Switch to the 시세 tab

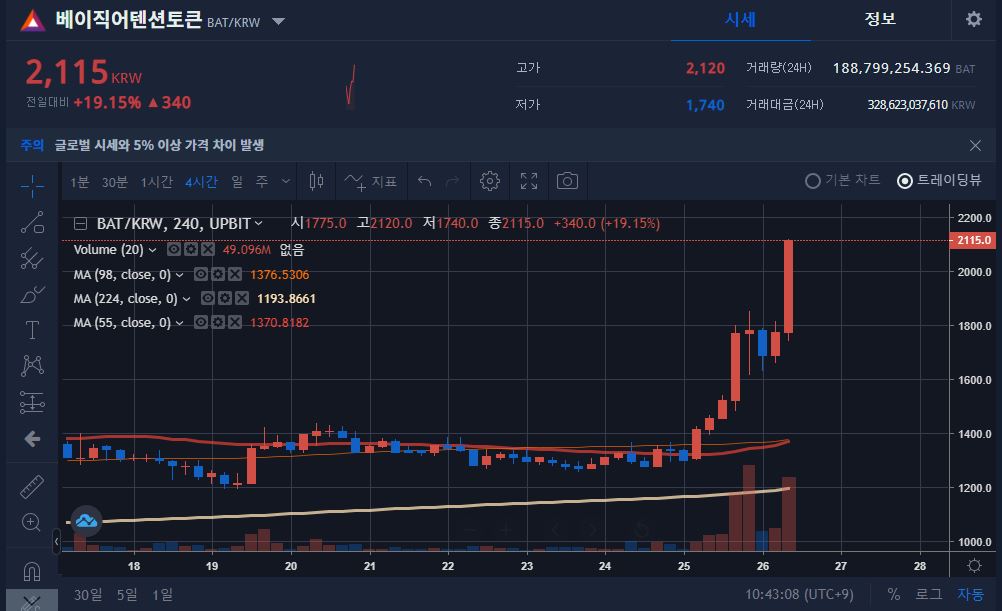tap(740, 20)
